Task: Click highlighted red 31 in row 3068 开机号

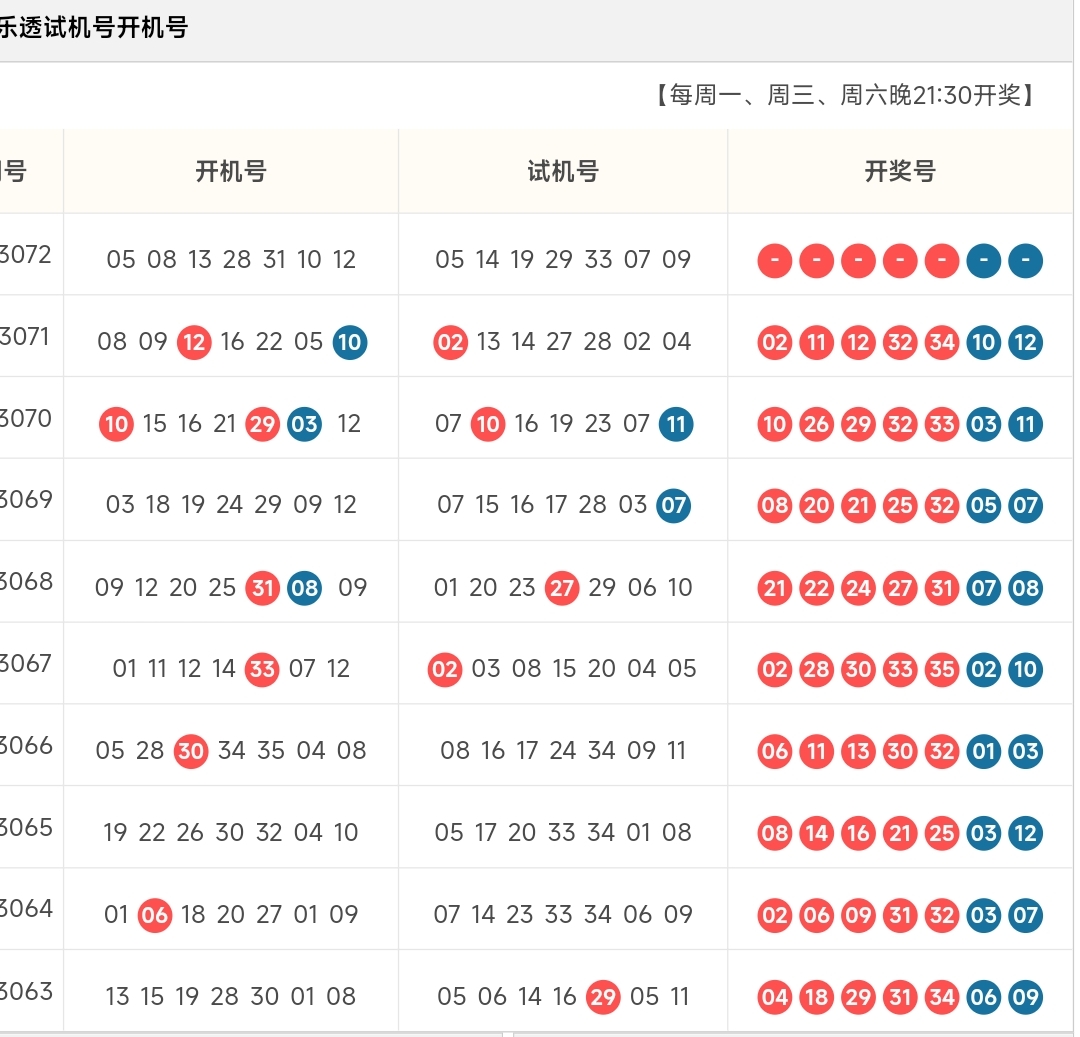Action: [262, 588]
